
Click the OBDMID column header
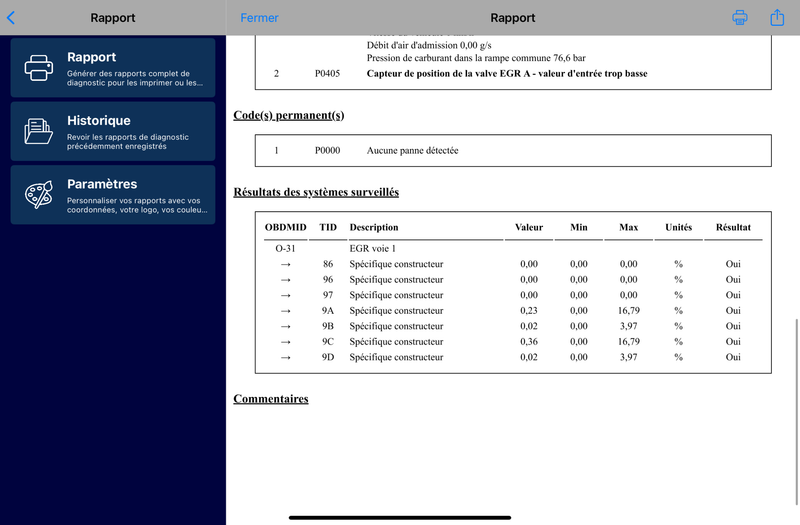tap(285, 228)
